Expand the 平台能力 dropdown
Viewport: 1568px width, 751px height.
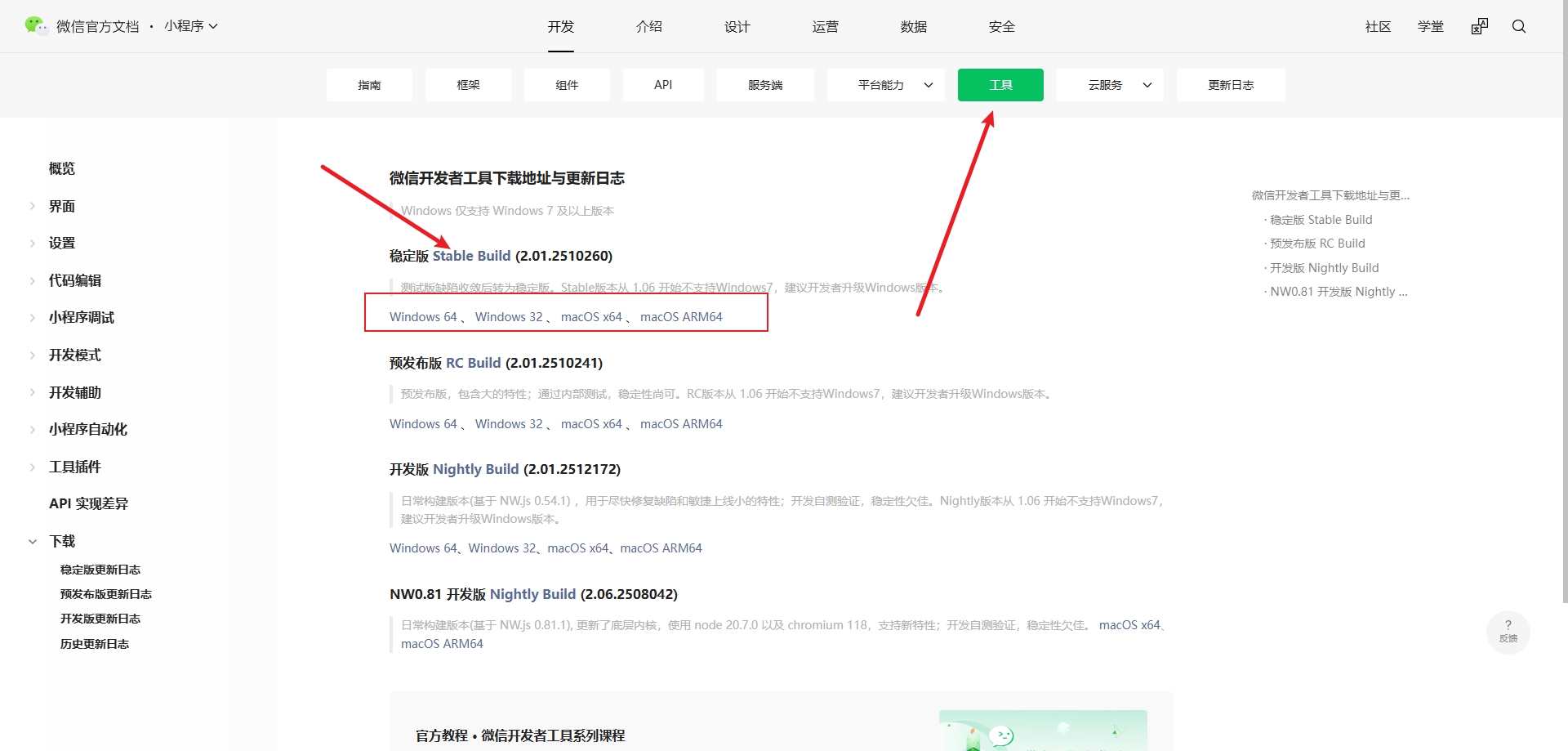[886, 85]
